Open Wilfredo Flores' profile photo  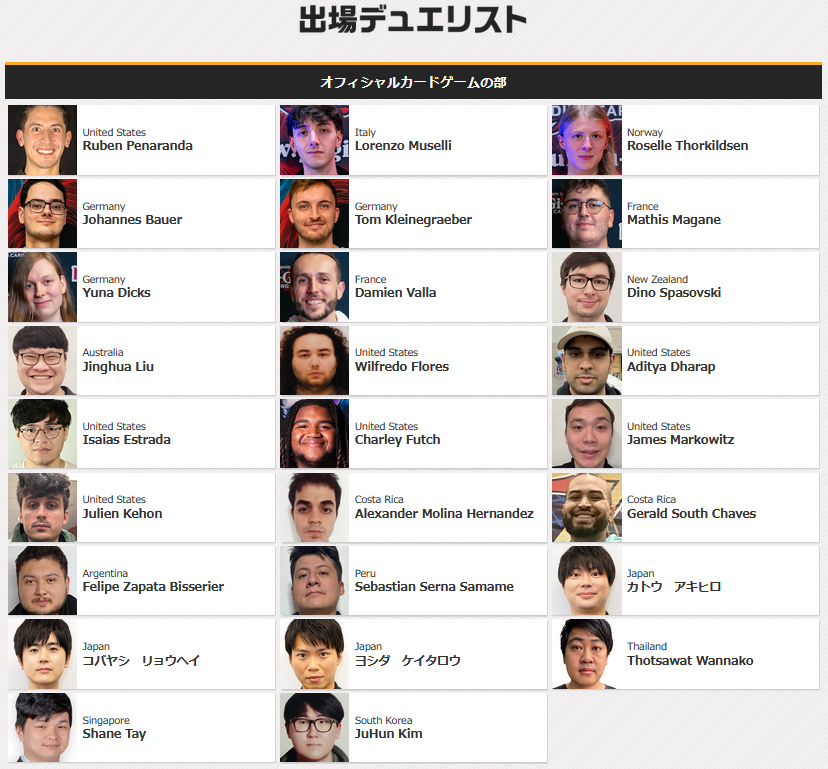[314, 360]
